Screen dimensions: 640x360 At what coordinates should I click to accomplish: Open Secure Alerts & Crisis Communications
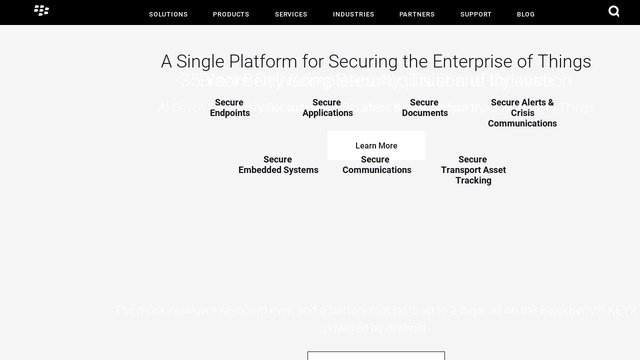(x=522, y=113)
